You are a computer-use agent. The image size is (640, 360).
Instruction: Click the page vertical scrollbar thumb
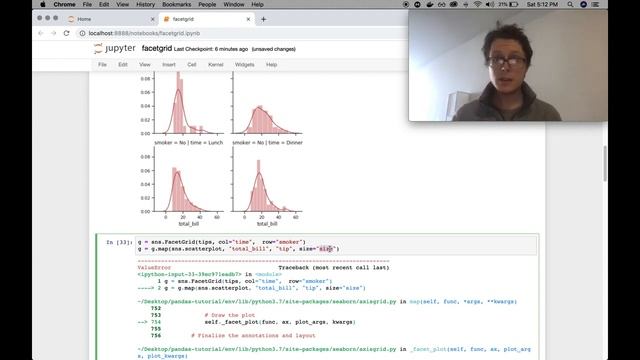[604, 163]
